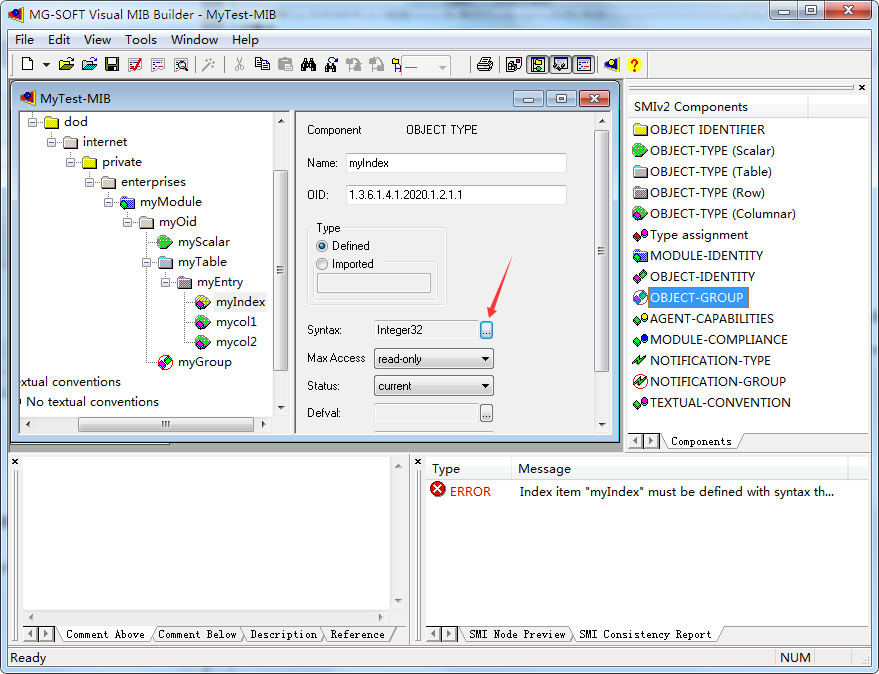Click the binoculars Find icon
Viewport: 879px width, 674px height.
point(308,65)
